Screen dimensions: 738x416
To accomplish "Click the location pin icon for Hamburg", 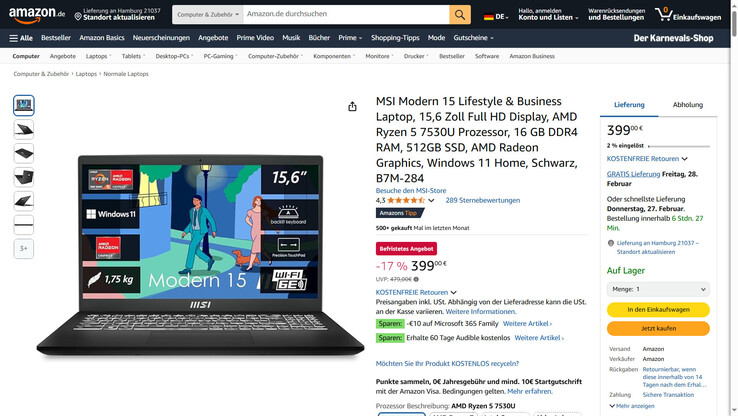I will [x=78, y=16].
